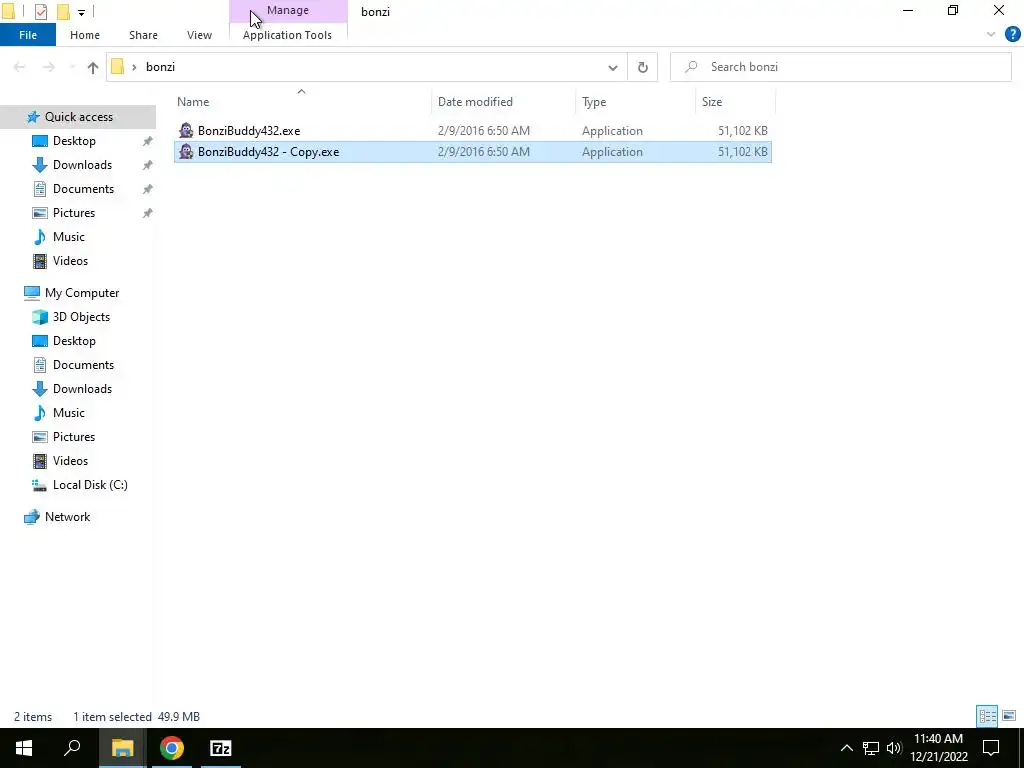This screenshot has width=1024, height=768.
Task: Click the Manage contextual tab header
Action: point(288,10)
